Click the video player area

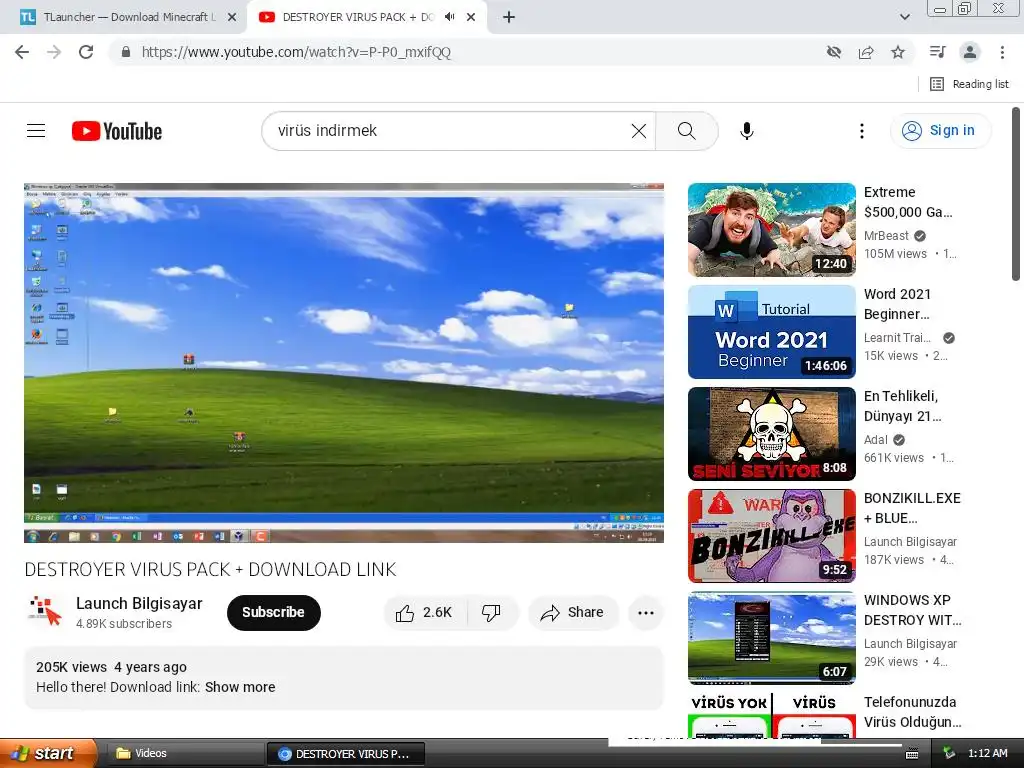[344, 362]
